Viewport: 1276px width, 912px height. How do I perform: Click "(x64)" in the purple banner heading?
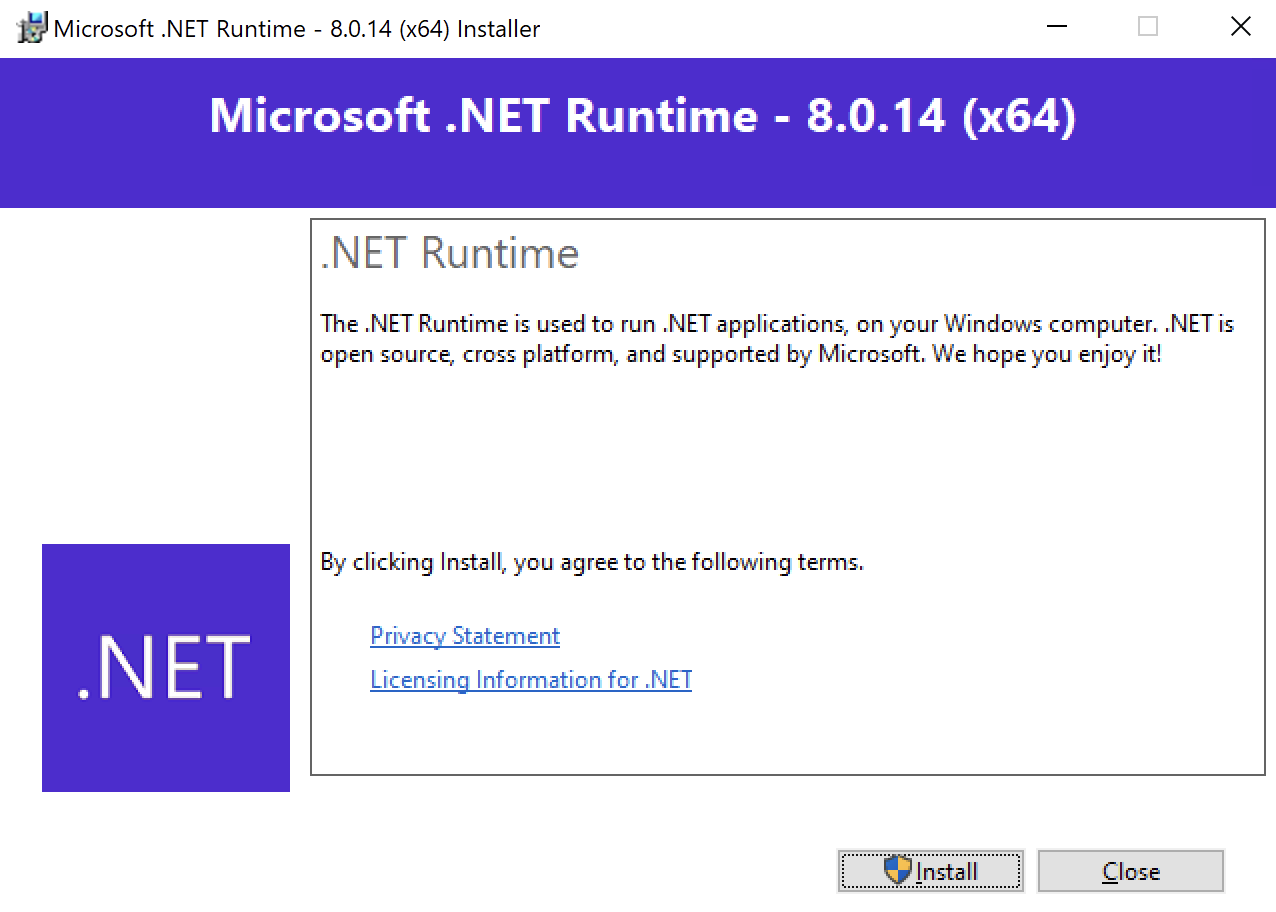(x=1019, y=116)
